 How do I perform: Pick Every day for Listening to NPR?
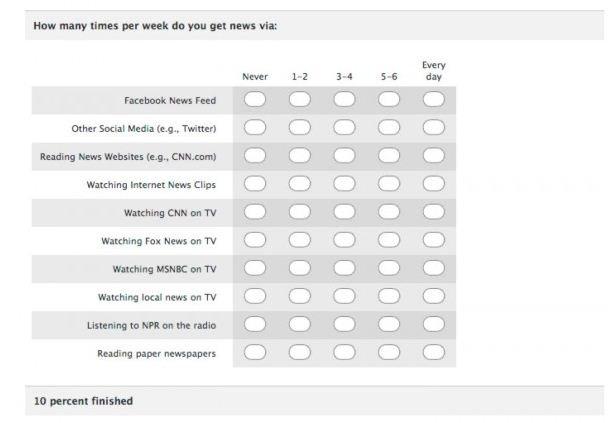[434, 324]
